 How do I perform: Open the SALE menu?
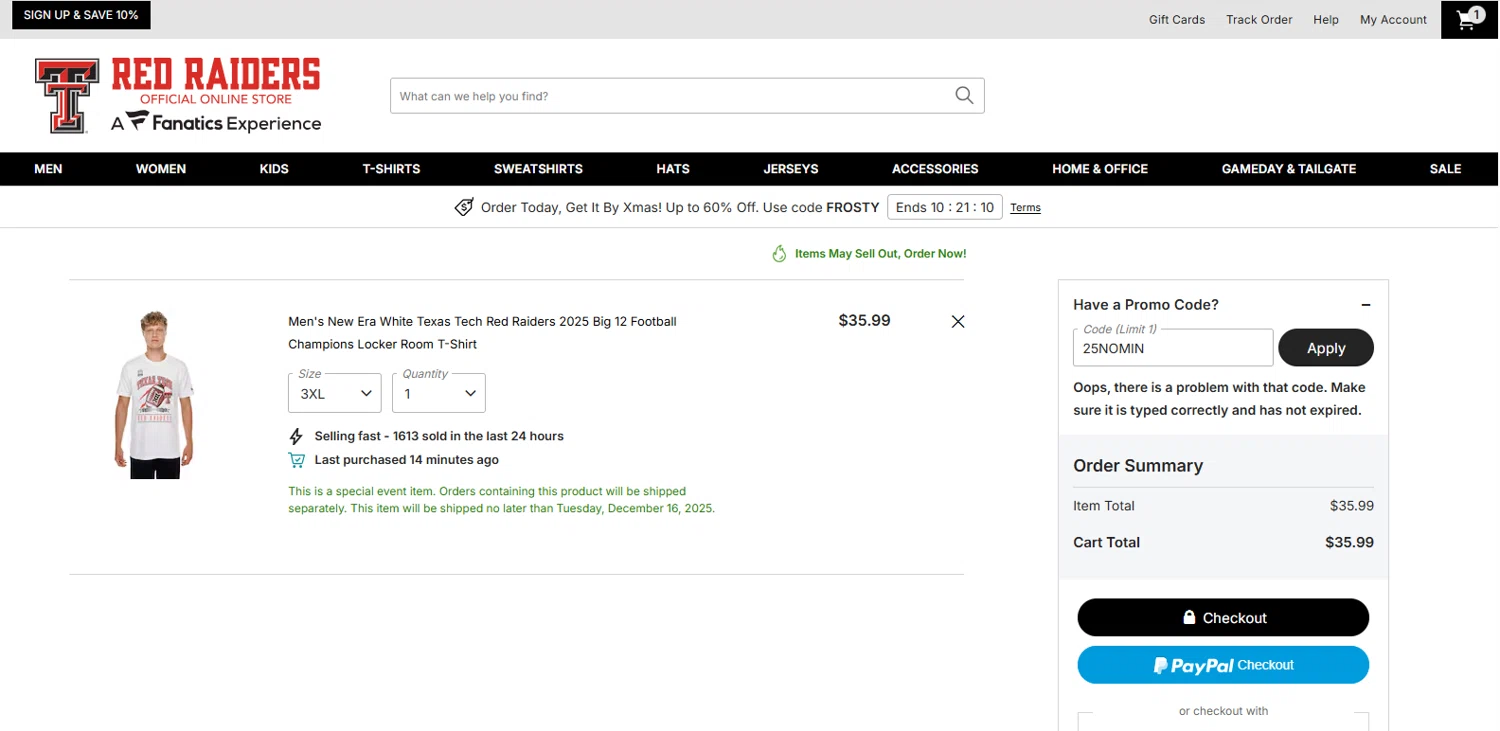(1445, 169)
